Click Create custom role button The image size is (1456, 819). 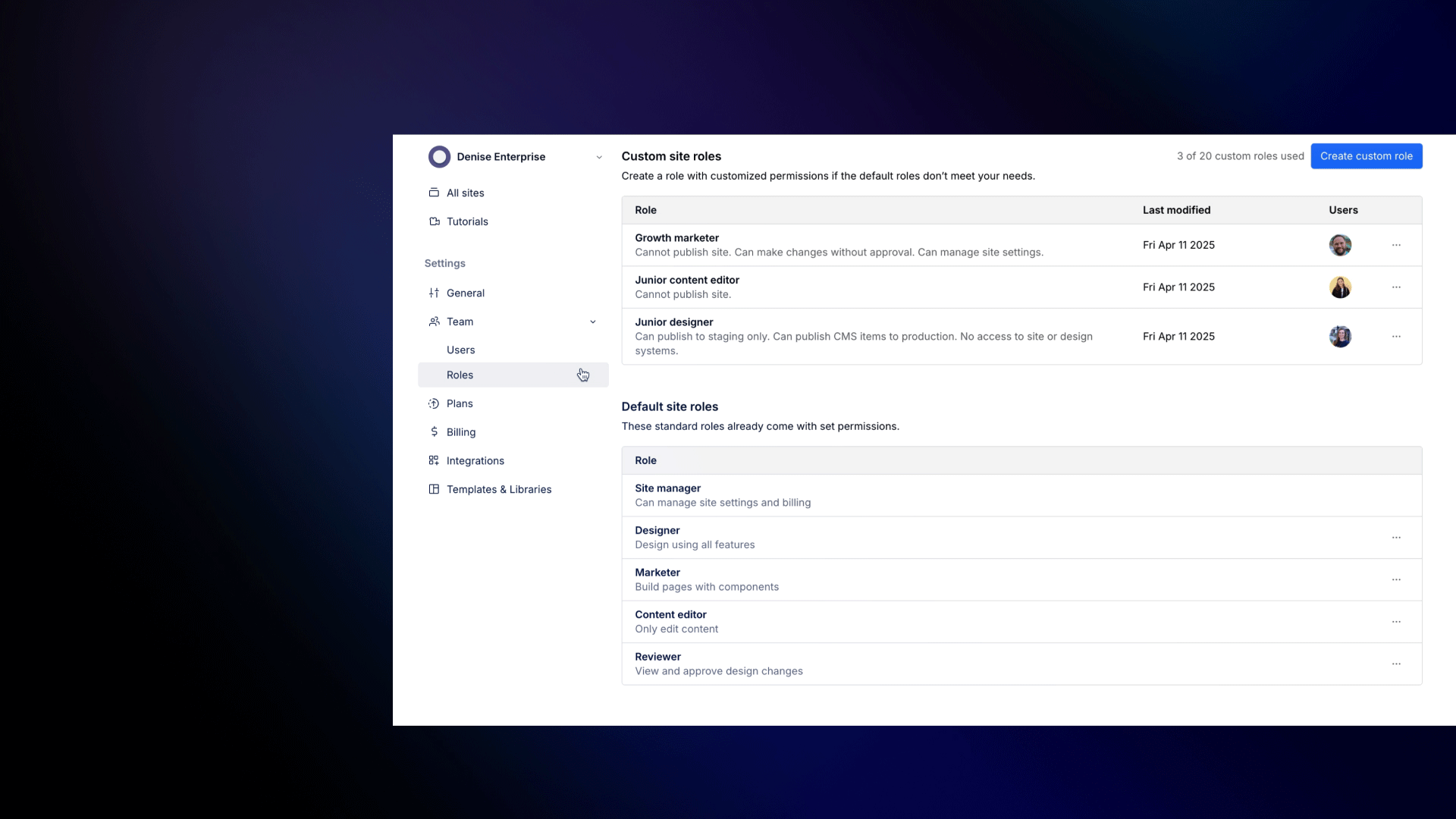click(x=1366, y=156)
